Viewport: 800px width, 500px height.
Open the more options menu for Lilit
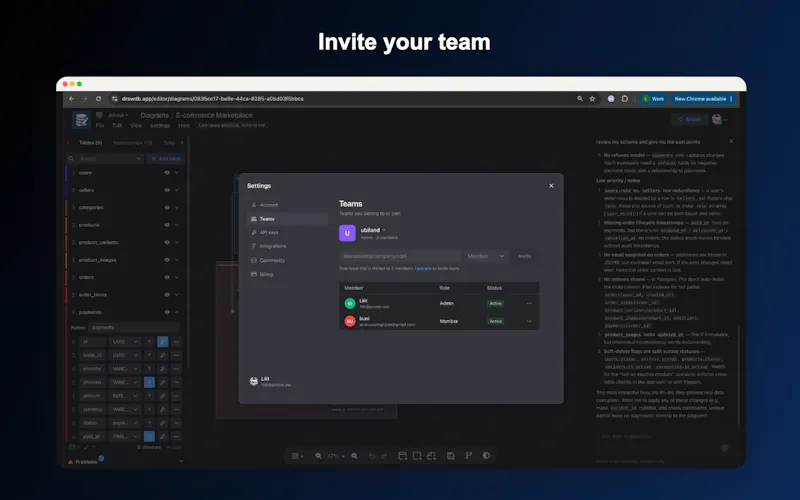[529, 303]
